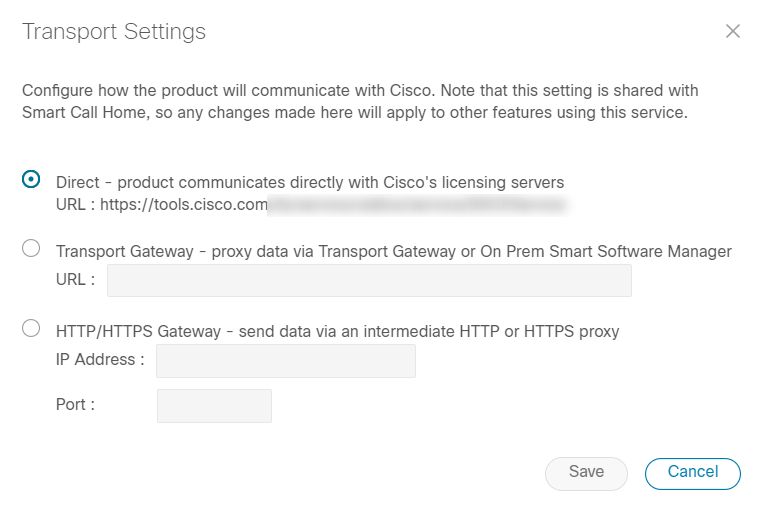Focus the IP Address text box
The height and width of the screenshot is (510, 761).
pos(286,360)
